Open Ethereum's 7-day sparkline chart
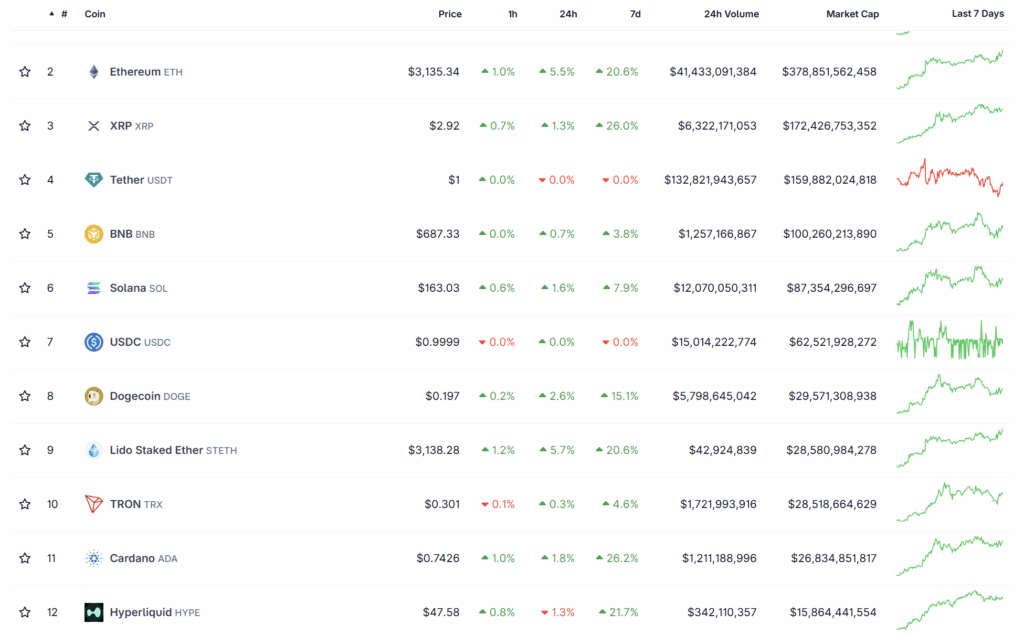This screenshot has height=635, width=1024. (x=950, y=70)
